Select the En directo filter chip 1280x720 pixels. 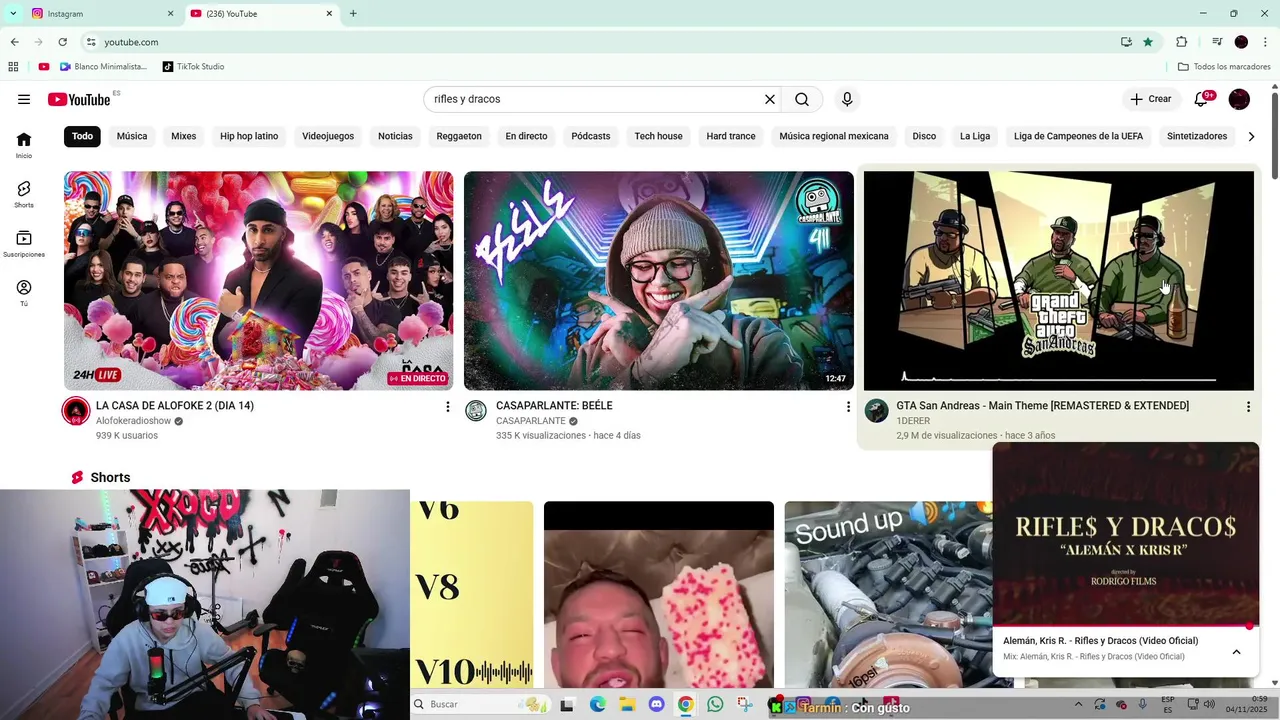526,136
